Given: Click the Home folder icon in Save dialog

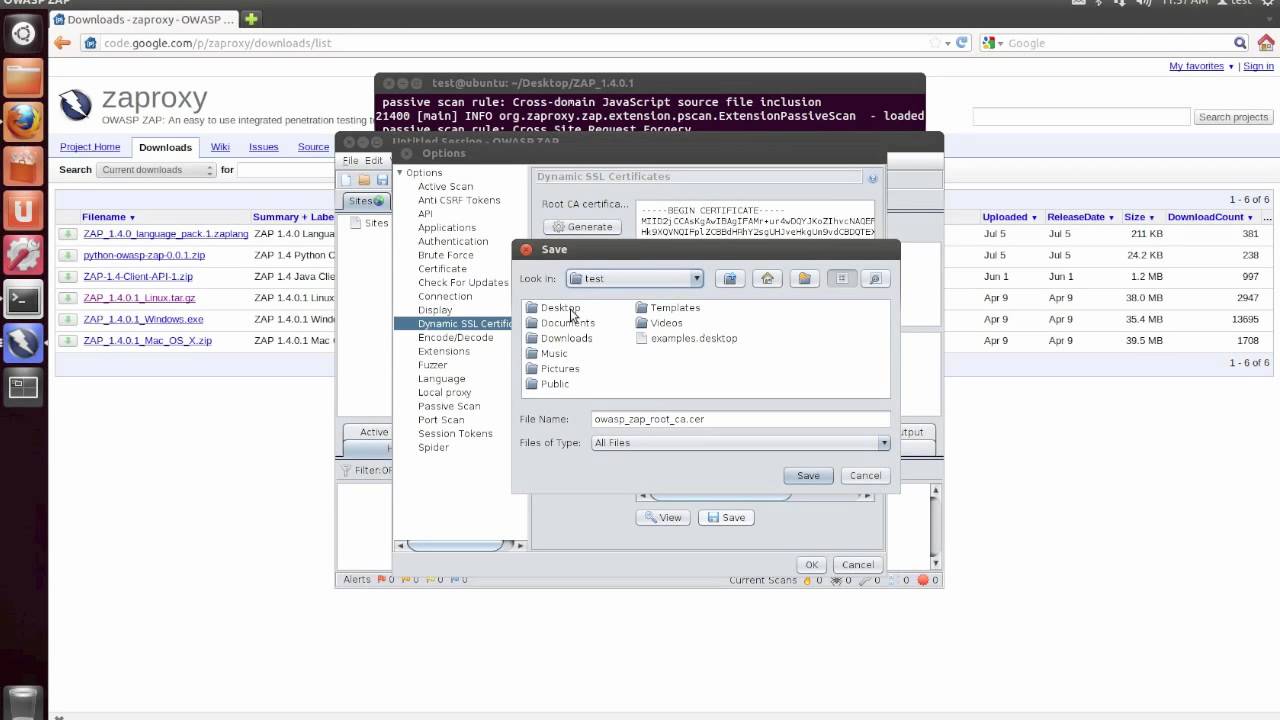Looking at the screenshot, I should click(767, 279).
